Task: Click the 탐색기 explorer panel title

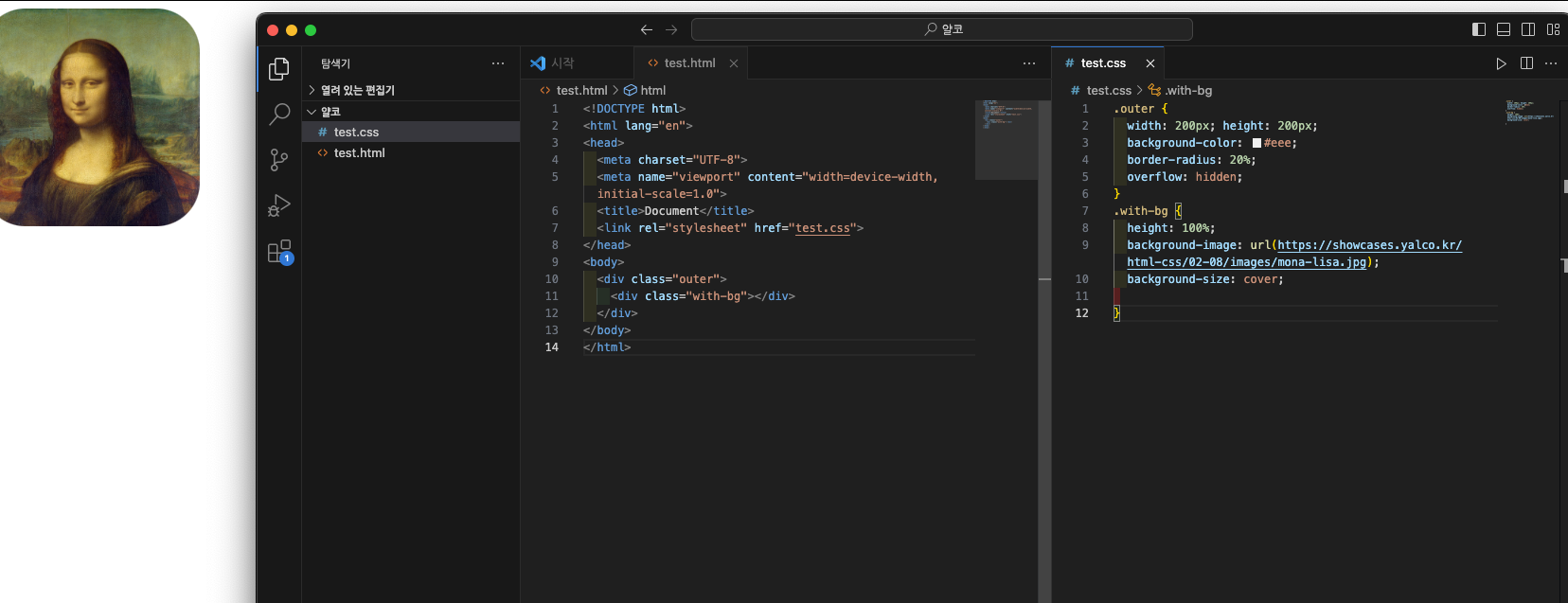Action: [x=335, y=63]
